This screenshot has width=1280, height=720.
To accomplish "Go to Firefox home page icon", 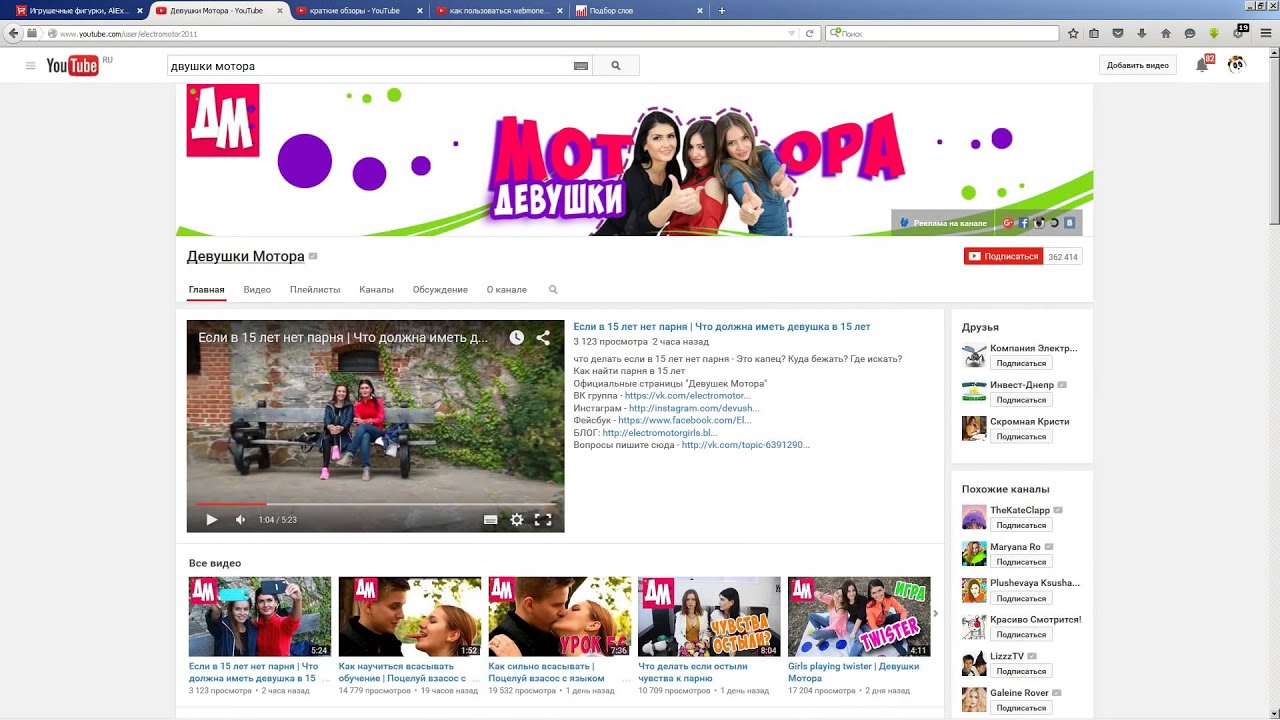I will 1166,33.
